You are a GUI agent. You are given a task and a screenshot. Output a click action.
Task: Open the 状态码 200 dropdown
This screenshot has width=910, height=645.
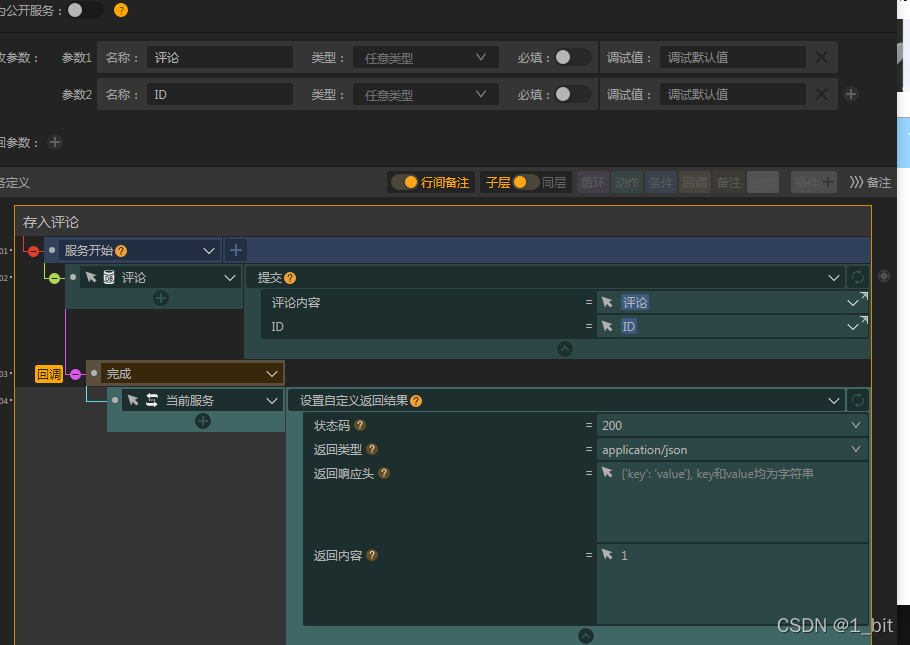732,426
